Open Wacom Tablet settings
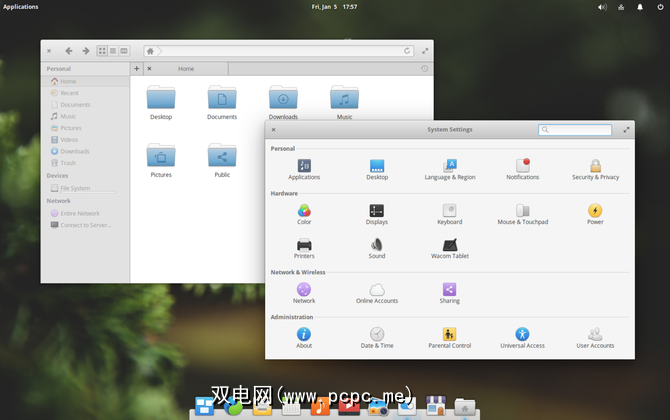Viewport: 670px width, 420px height. (x=450, y=245)
